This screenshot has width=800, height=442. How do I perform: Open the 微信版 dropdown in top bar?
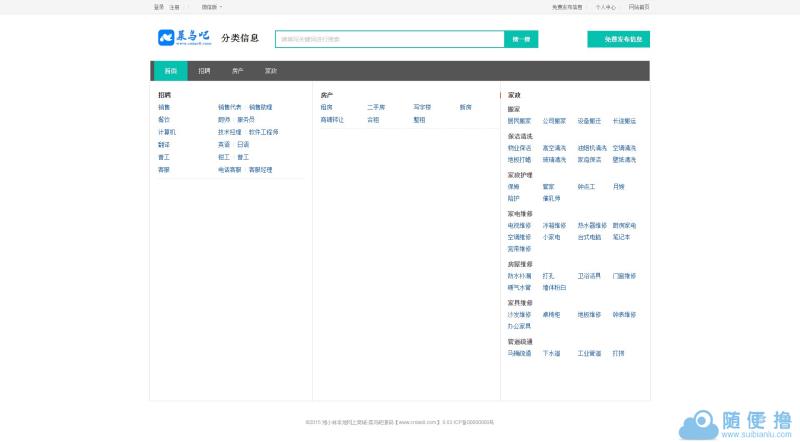click(x=210, y=7)
